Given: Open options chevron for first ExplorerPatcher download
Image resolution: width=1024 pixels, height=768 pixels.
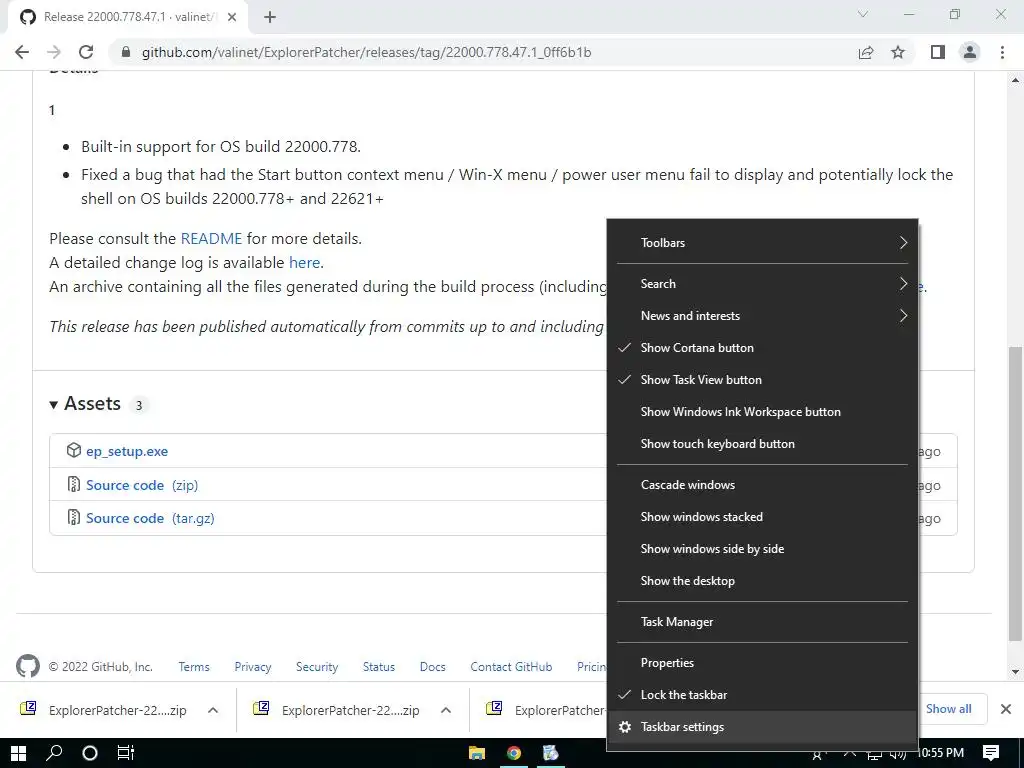Looking at the screenshot, I should 213,710.
